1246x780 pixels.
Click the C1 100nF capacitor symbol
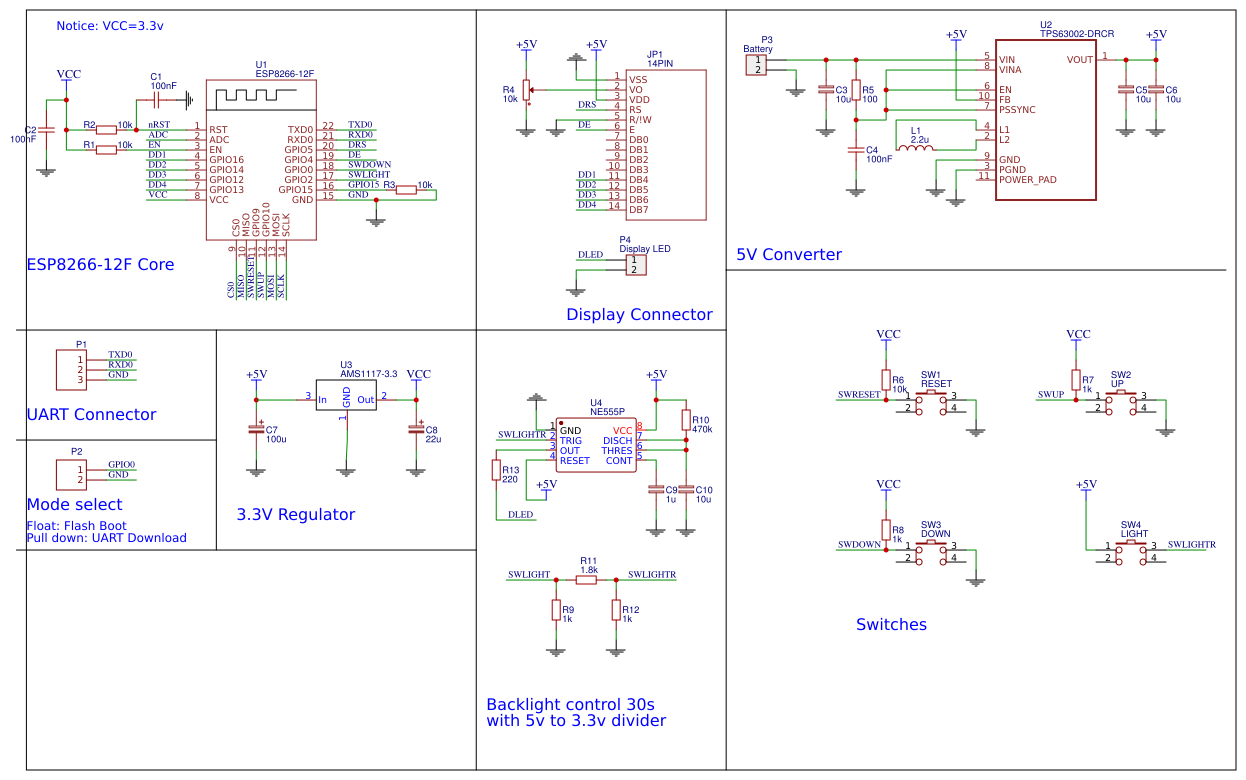(155, 99)
